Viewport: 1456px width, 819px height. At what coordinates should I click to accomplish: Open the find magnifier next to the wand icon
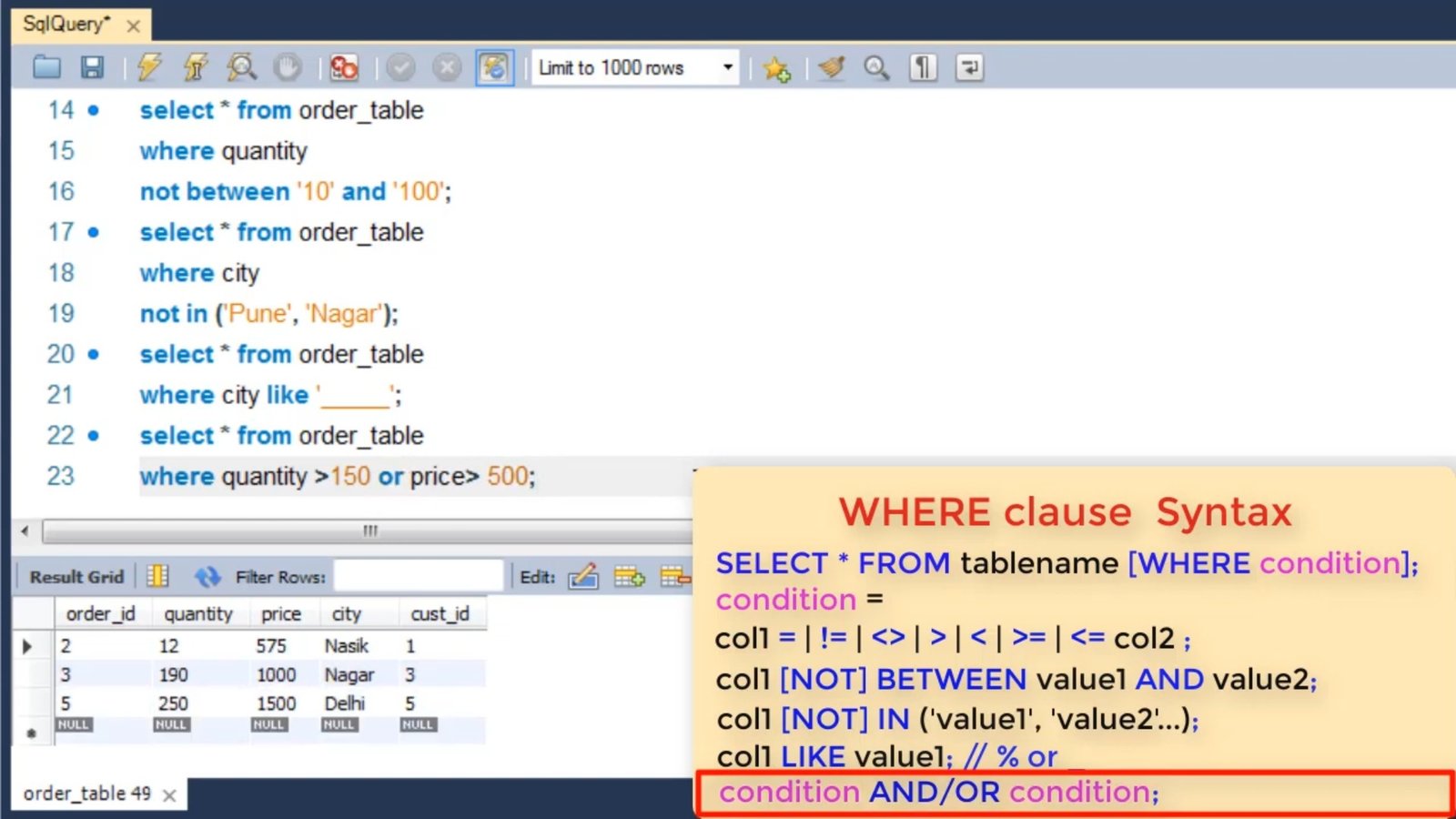pos(876,67)
